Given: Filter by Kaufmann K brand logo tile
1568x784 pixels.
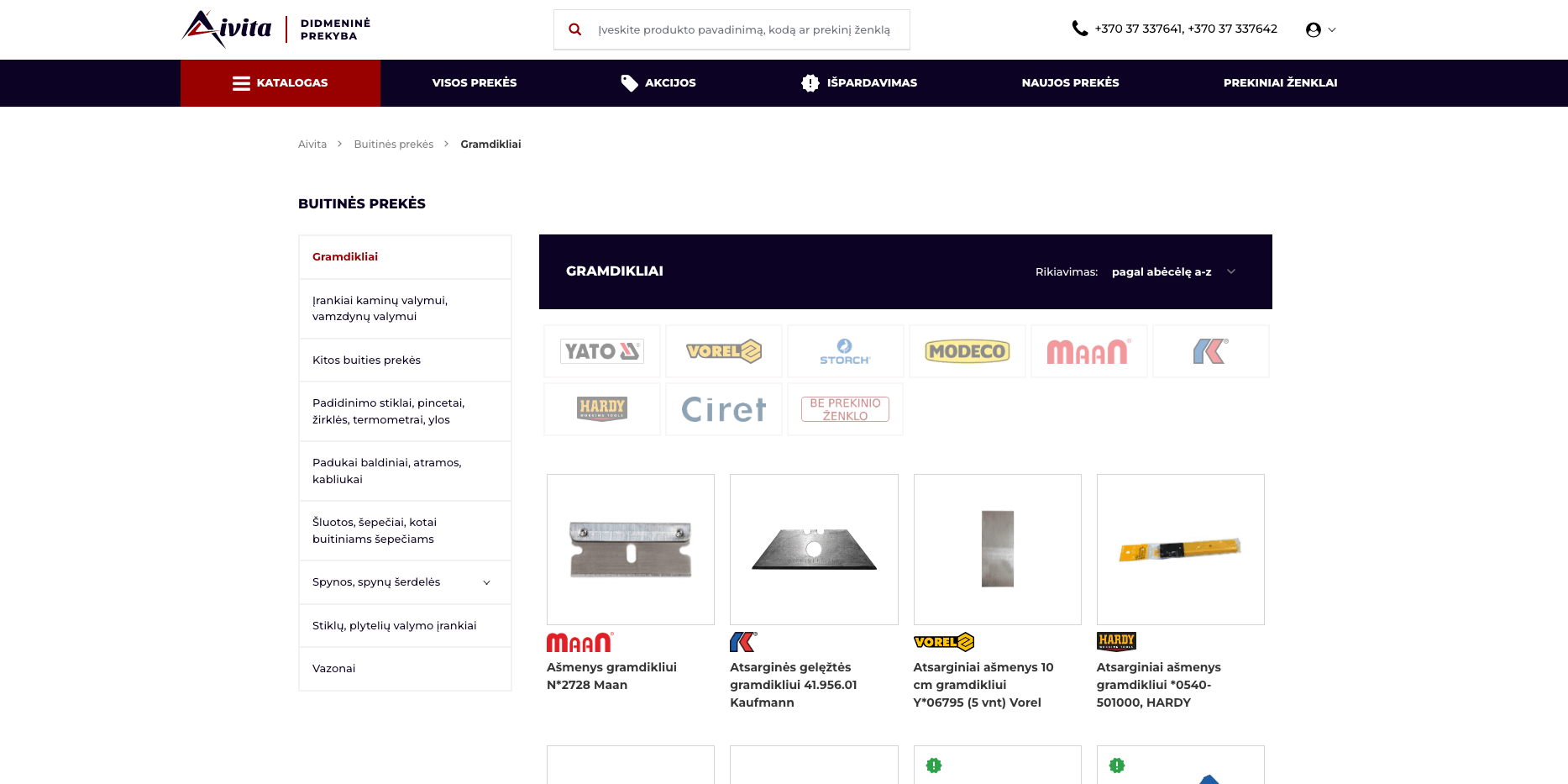Looking at the screenshot, I should (1211, 351).
